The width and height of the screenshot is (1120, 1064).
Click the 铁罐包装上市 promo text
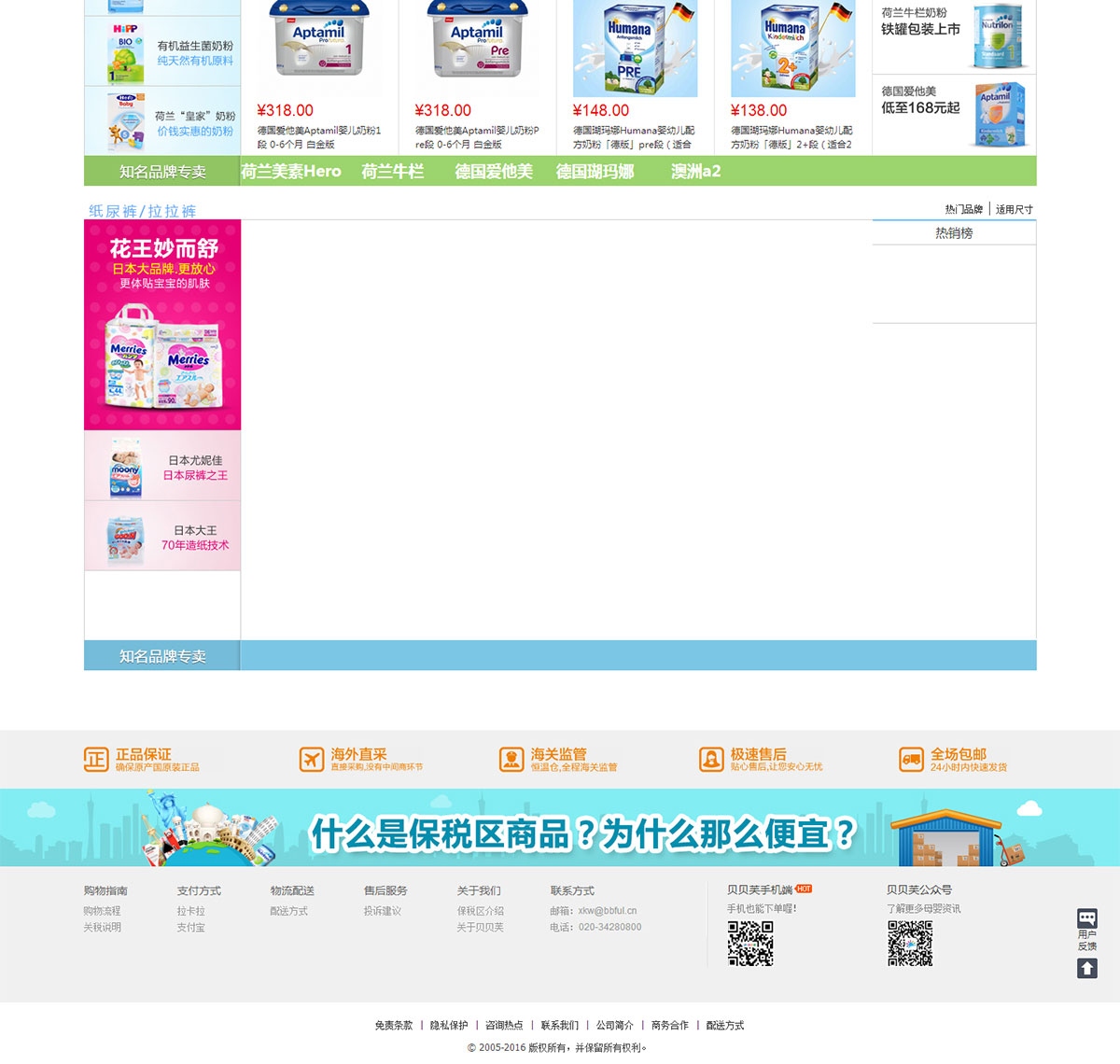pyautogui.click(x=920, y=29)
